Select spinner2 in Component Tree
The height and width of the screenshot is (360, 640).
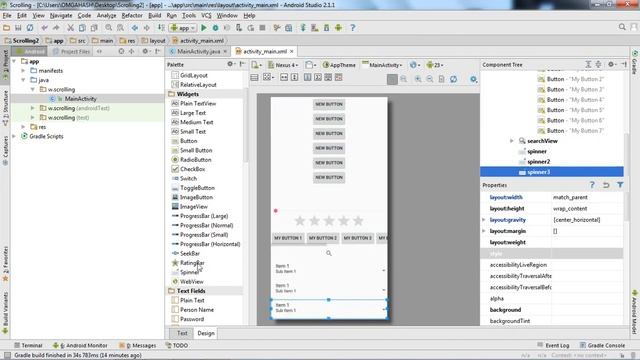pyautogui.click(x=538, y=162)
